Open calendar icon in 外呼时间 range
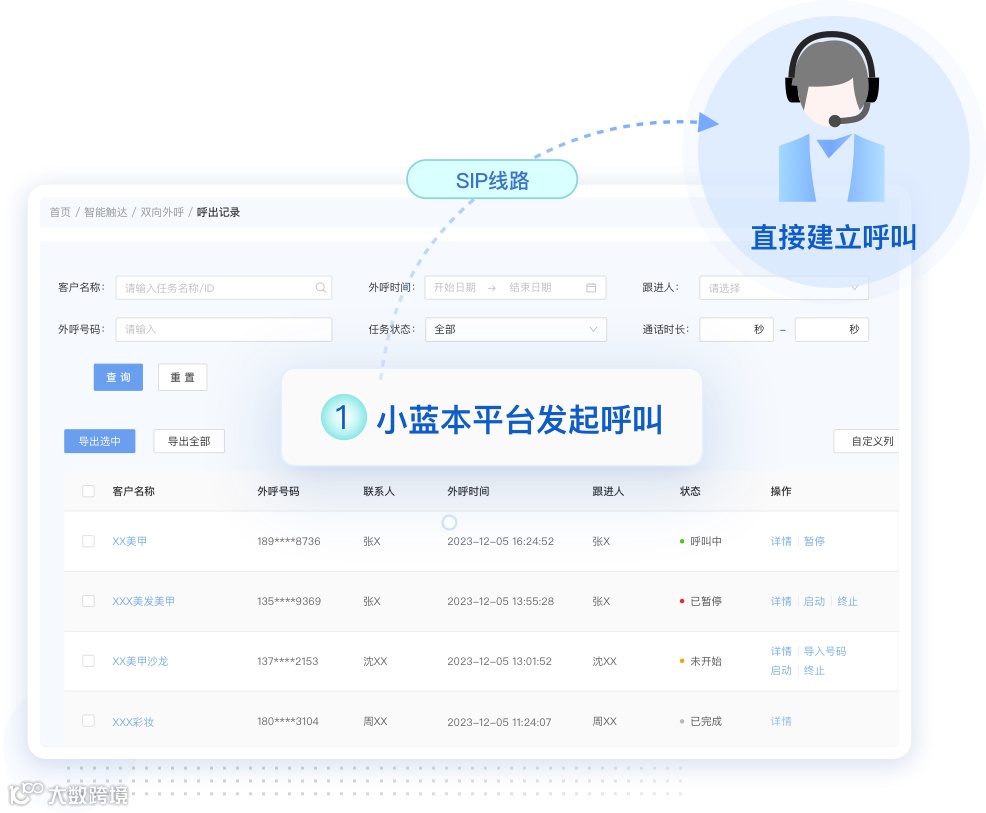Screen dimensions: 986x813 (591, 287)
